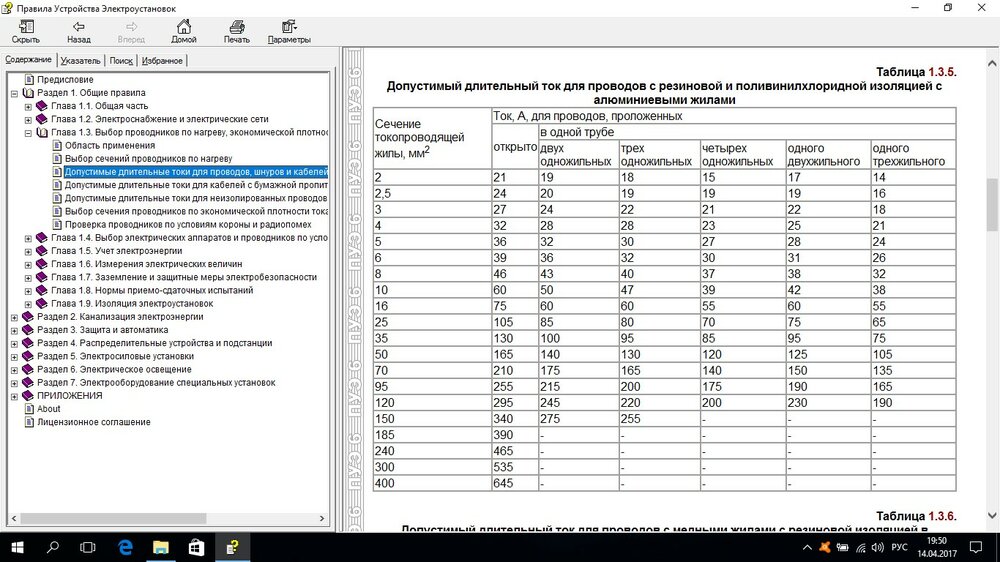The height and width of the screenshot is (562, 1000).
Task: Open the Избранное tab
Action: tap(162, 61)
